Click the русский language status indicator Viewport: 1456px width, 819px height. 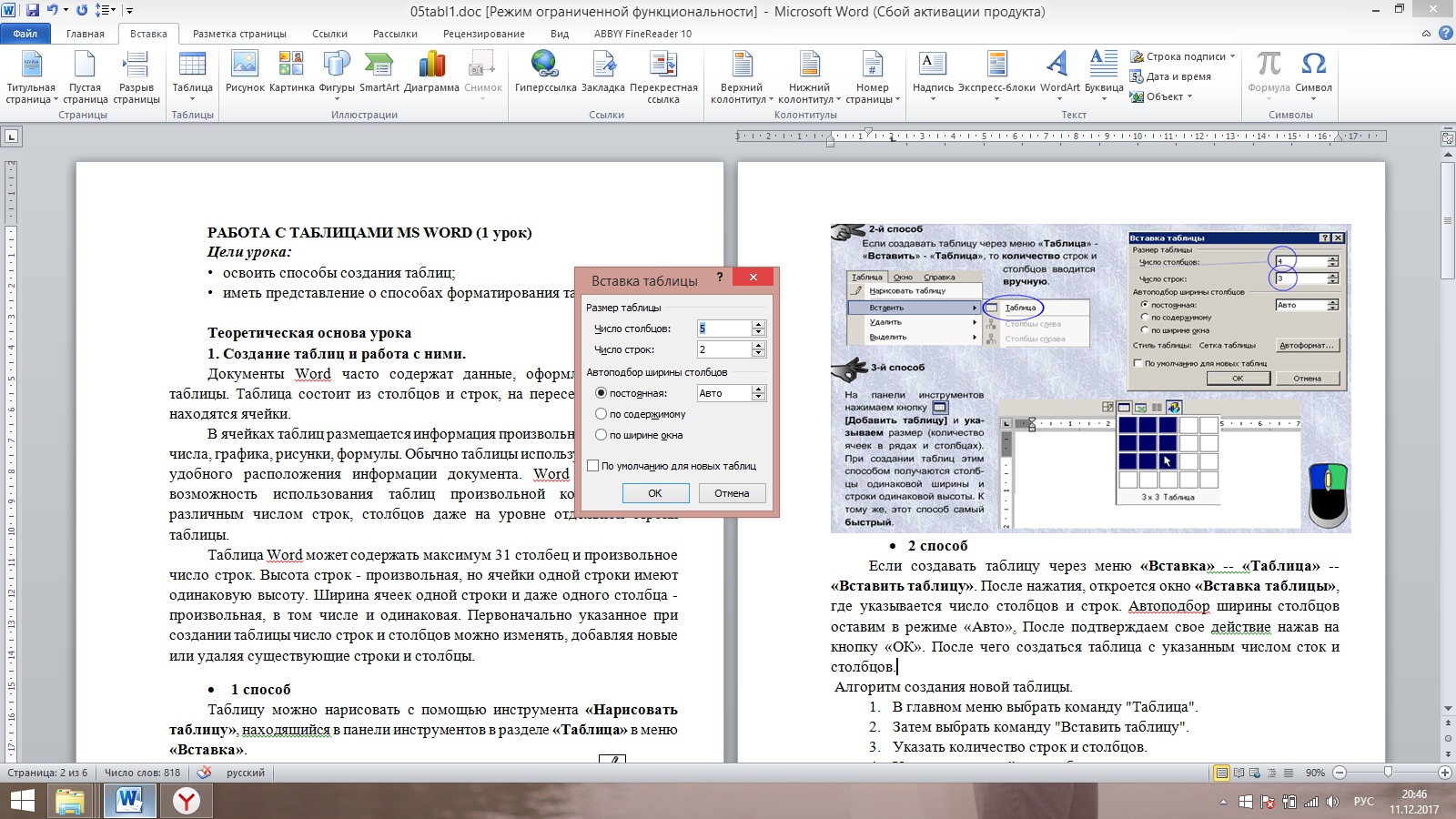[246, 773]
